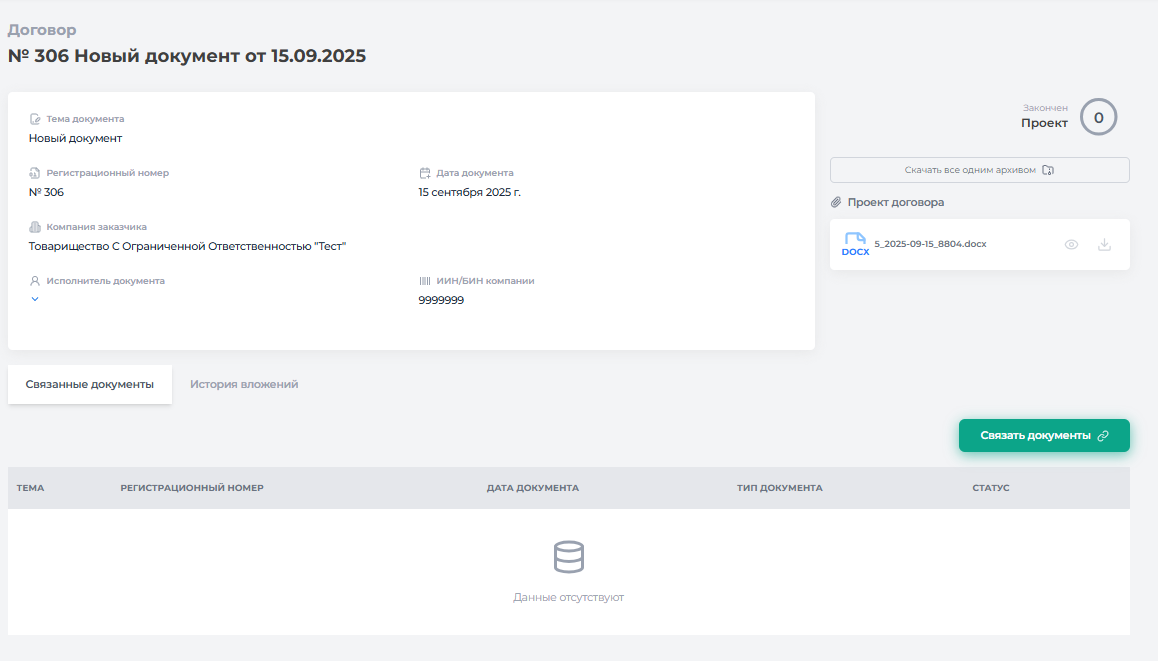Click the barcode icon beside ИИН/БИН компании
Screen dimensions: 1158x661
coord(425,281)
